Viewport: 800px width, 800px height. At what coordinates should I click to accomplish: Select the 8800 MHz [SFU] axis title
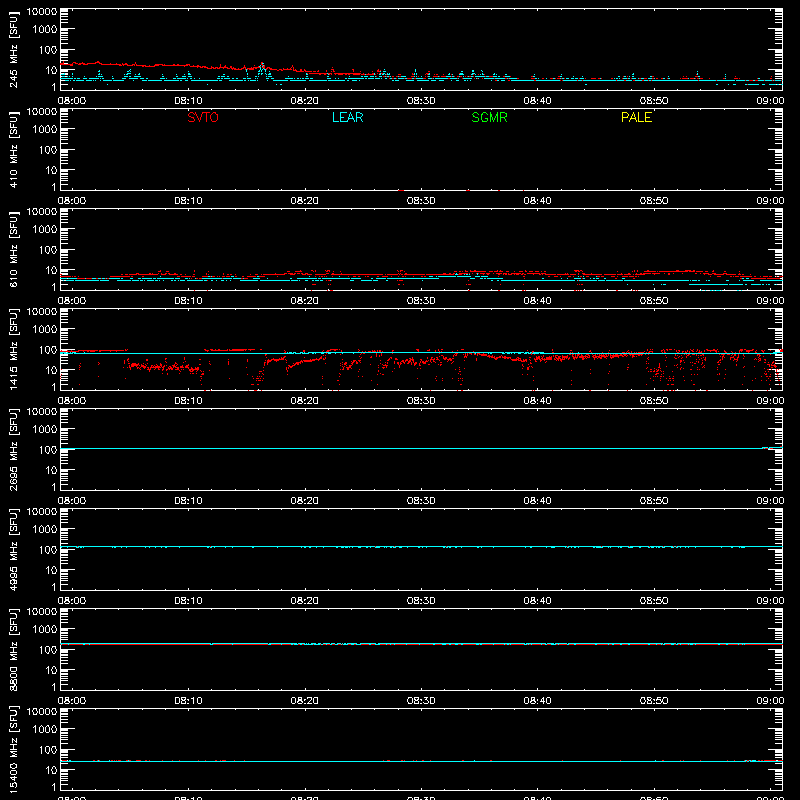coord(13,650)
